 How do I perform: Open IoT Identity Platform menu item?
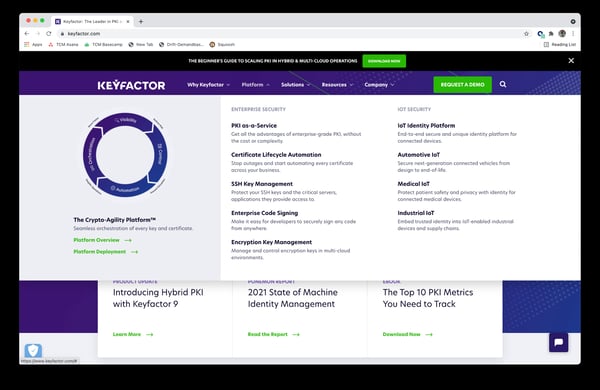coord(426,126)
